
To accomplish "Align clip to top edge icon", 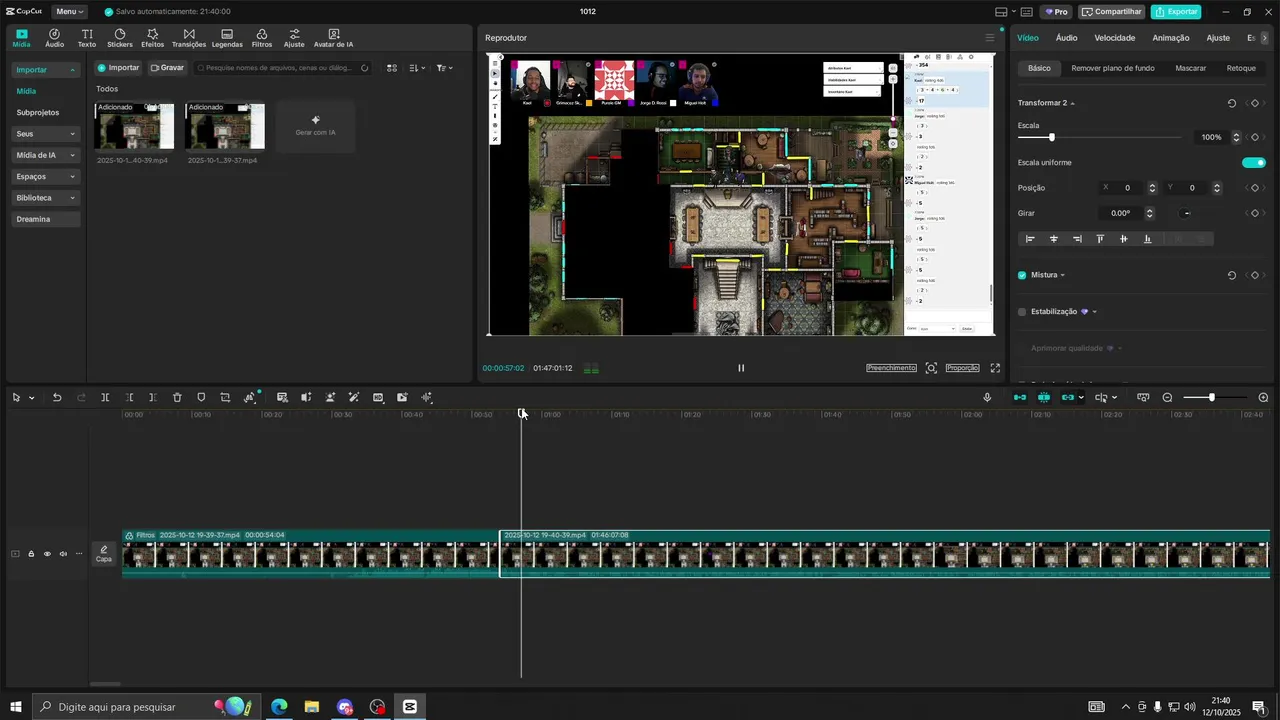I will point(1100,239).
